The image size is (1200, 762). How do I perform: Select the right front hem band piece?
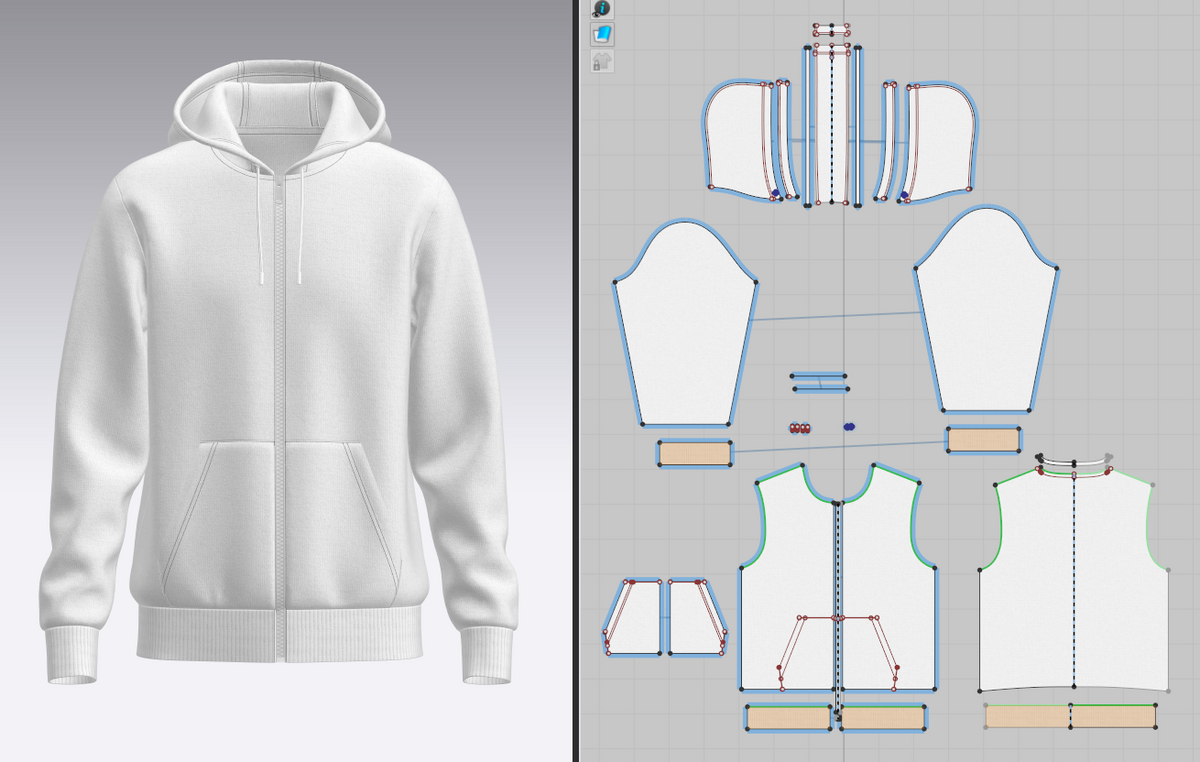pos(882,718)
